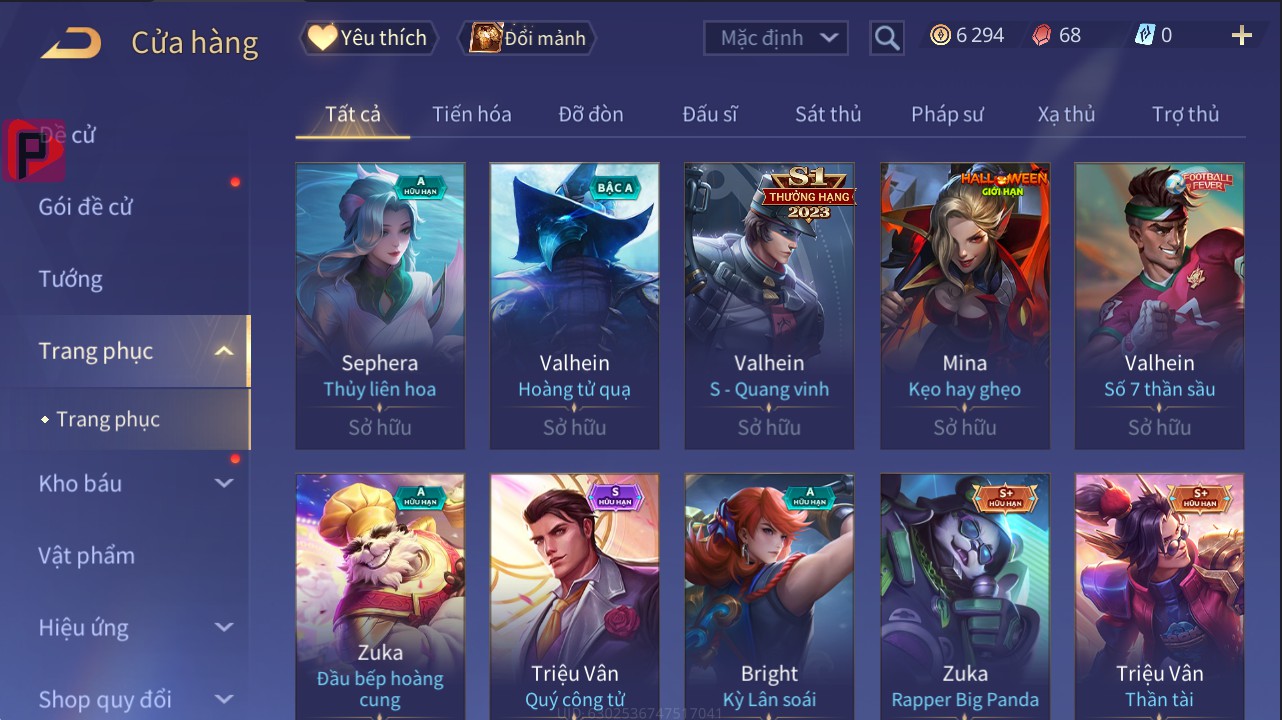The width and height of the screenshot is (1282, 720).
Task: Select the Sephera Thủy liên hoa skin card
Action: tap(380, 306)
